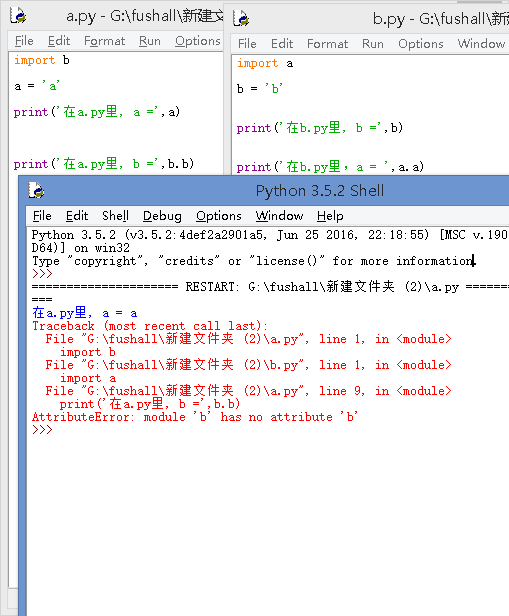509x616 pixels.
Task: Click the RESTART a.py line in shell
Action: [x=270, y=287]
